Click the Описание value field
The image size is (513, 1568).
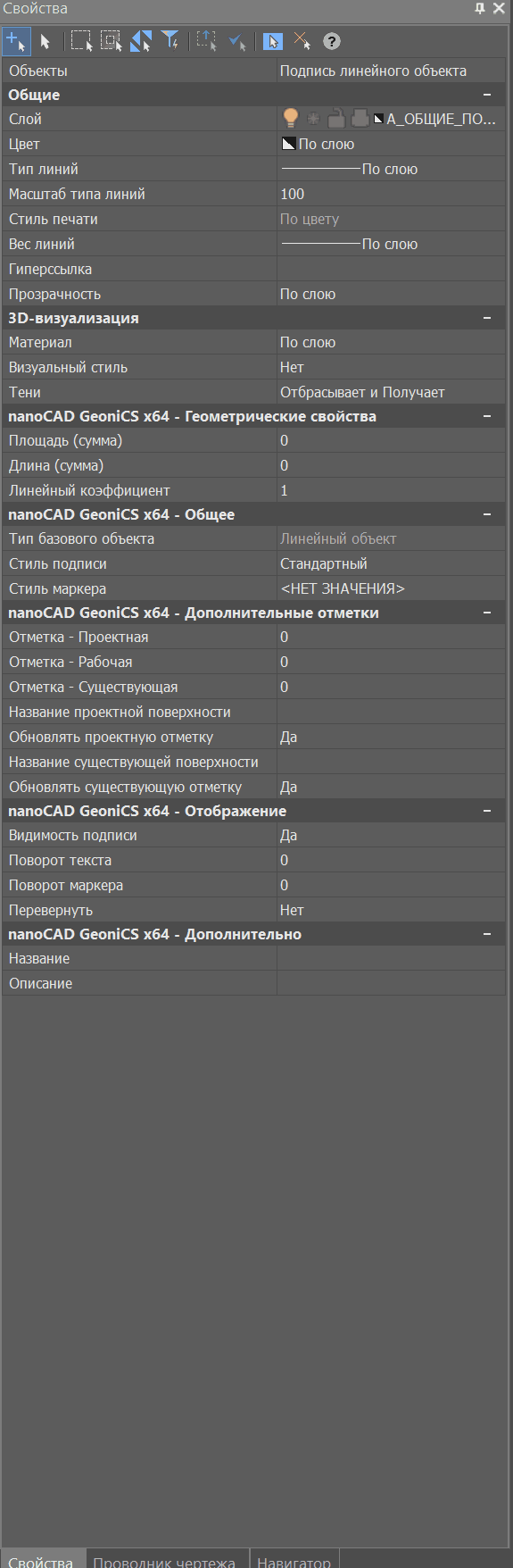(x=391, y=983)
